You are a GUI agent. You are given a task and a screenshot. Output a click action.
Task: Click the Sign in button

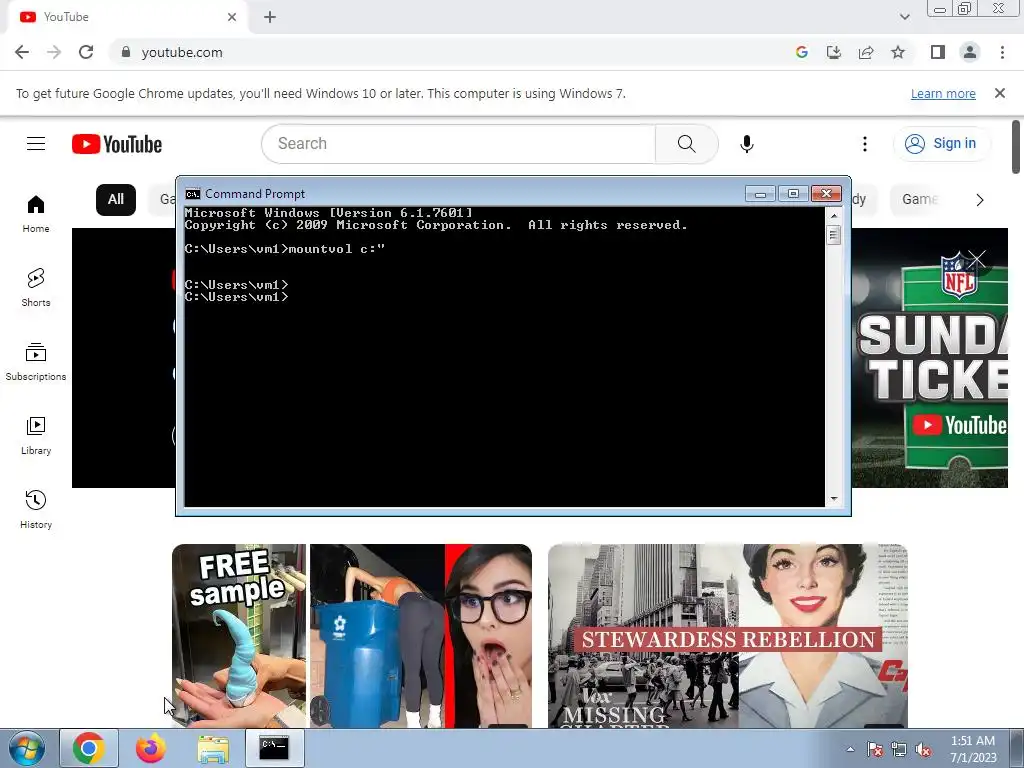(x=941, y=144)
